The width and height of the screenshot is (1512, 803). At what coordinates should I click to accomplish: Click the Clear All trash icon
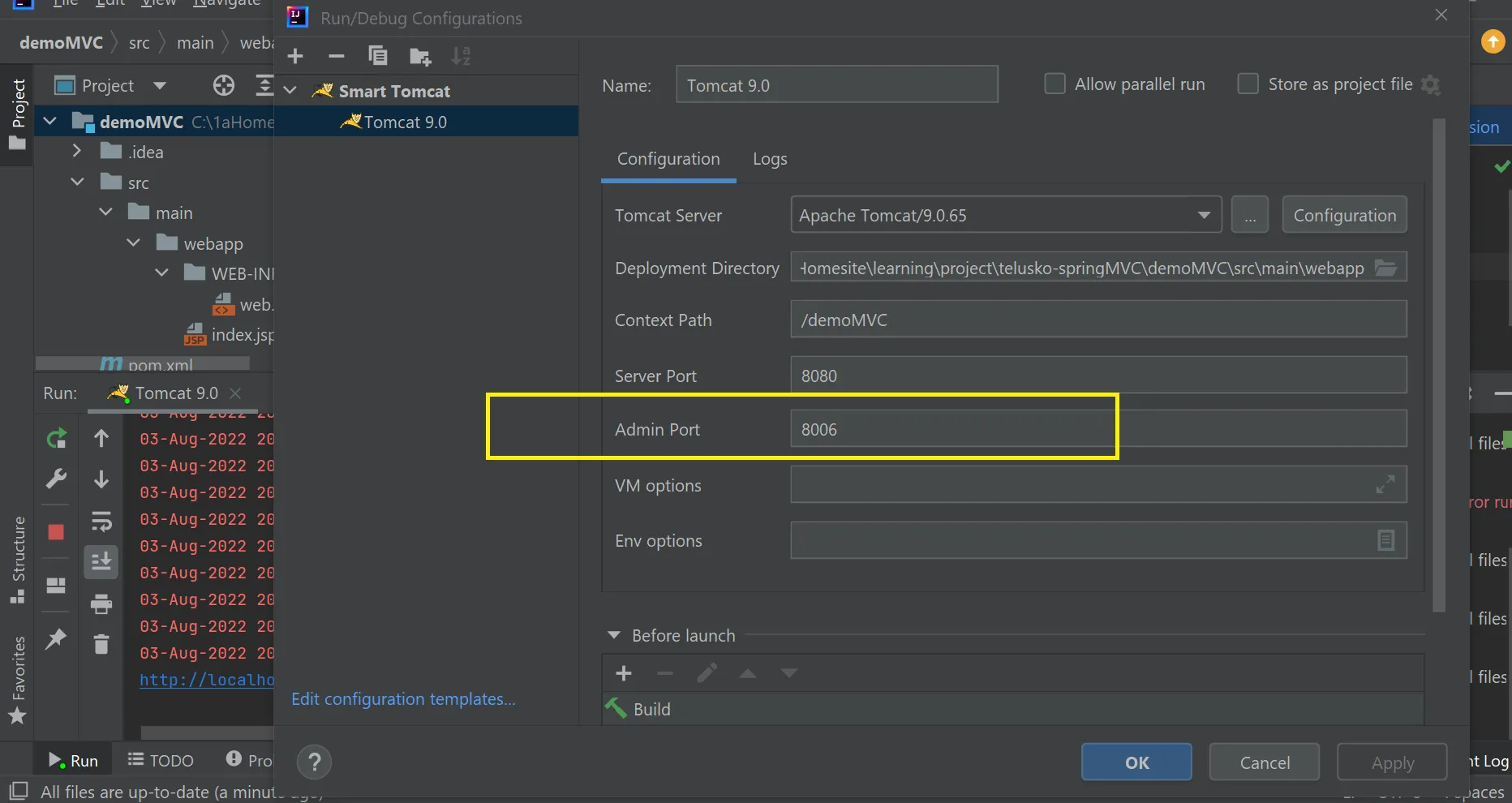101,644
